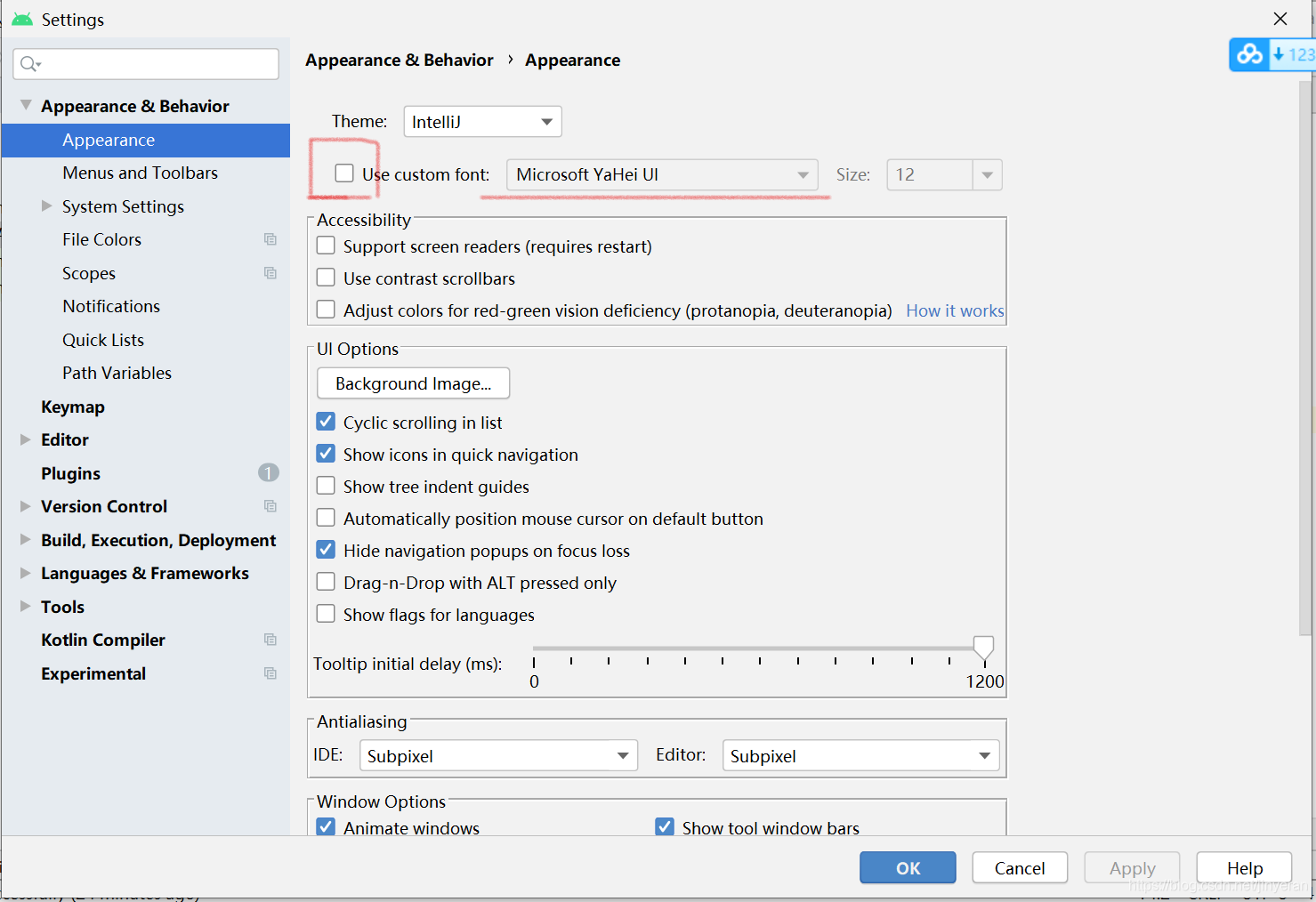Check Automatically position mouse cursor on default button
The height and width of the screenshot is (902, 1316).
click(x=327, y=518)
